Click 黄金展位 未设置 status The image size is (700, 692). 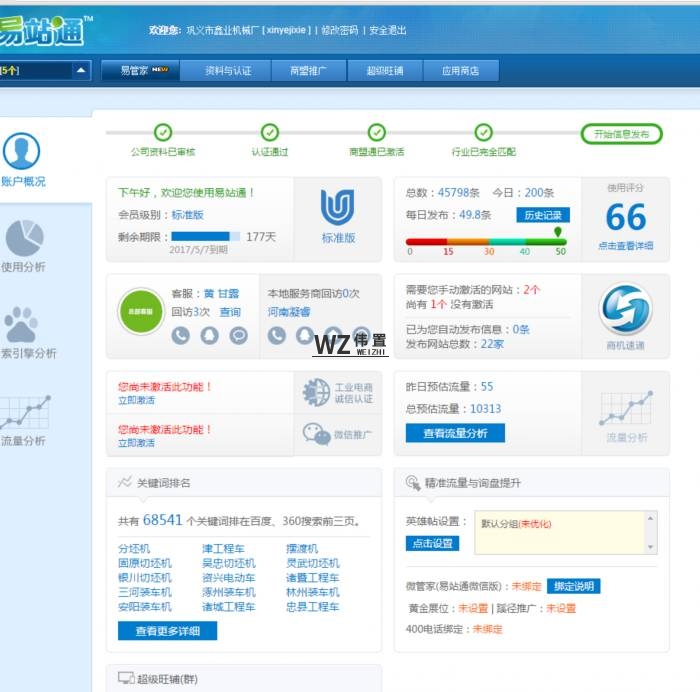click(x=473, y=608)
